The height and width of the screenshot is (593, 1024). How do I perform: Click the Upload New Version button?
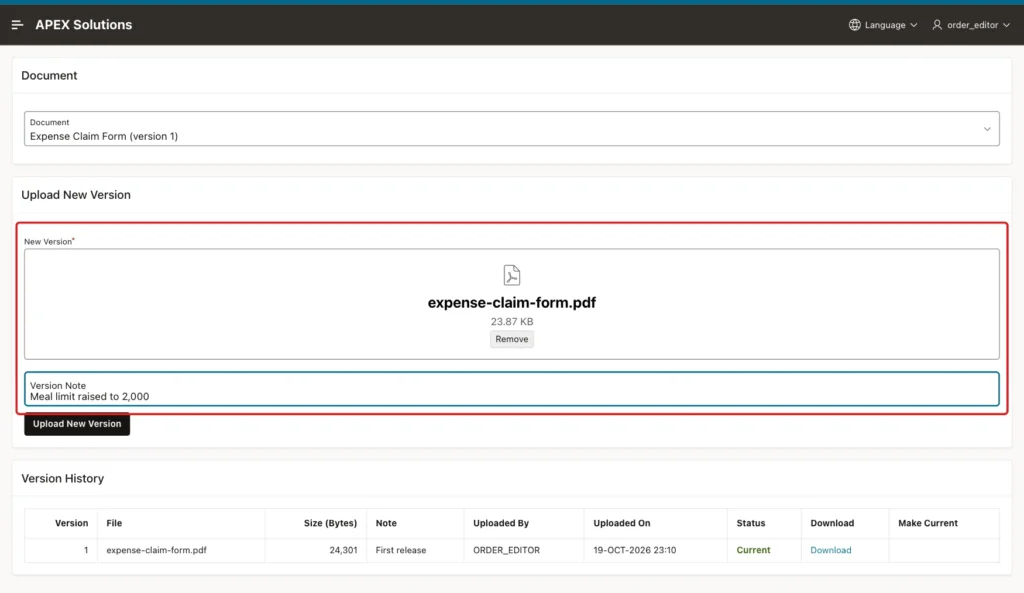[x=77, y=424]
